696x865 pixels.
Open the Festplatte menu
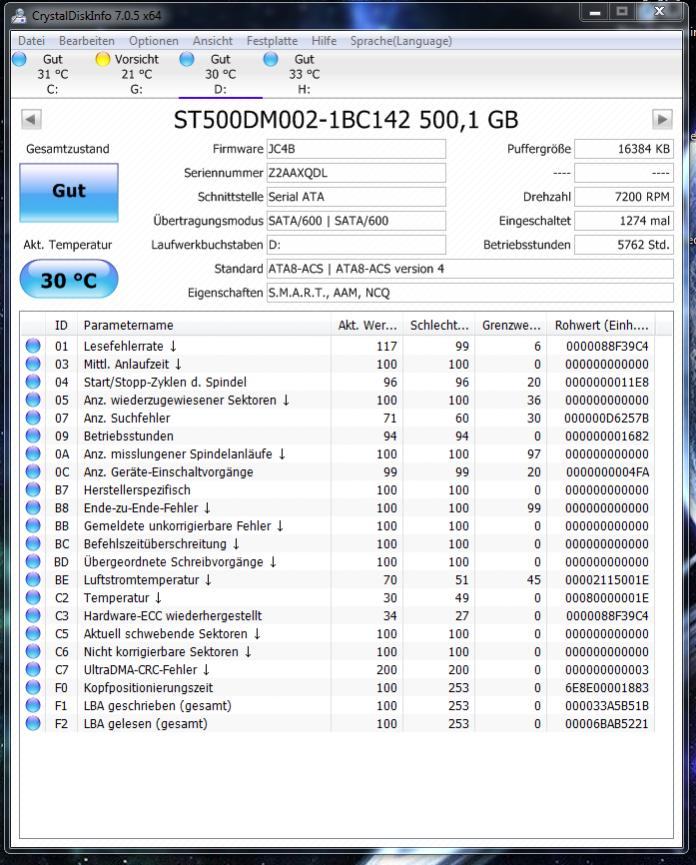point(272,41)
